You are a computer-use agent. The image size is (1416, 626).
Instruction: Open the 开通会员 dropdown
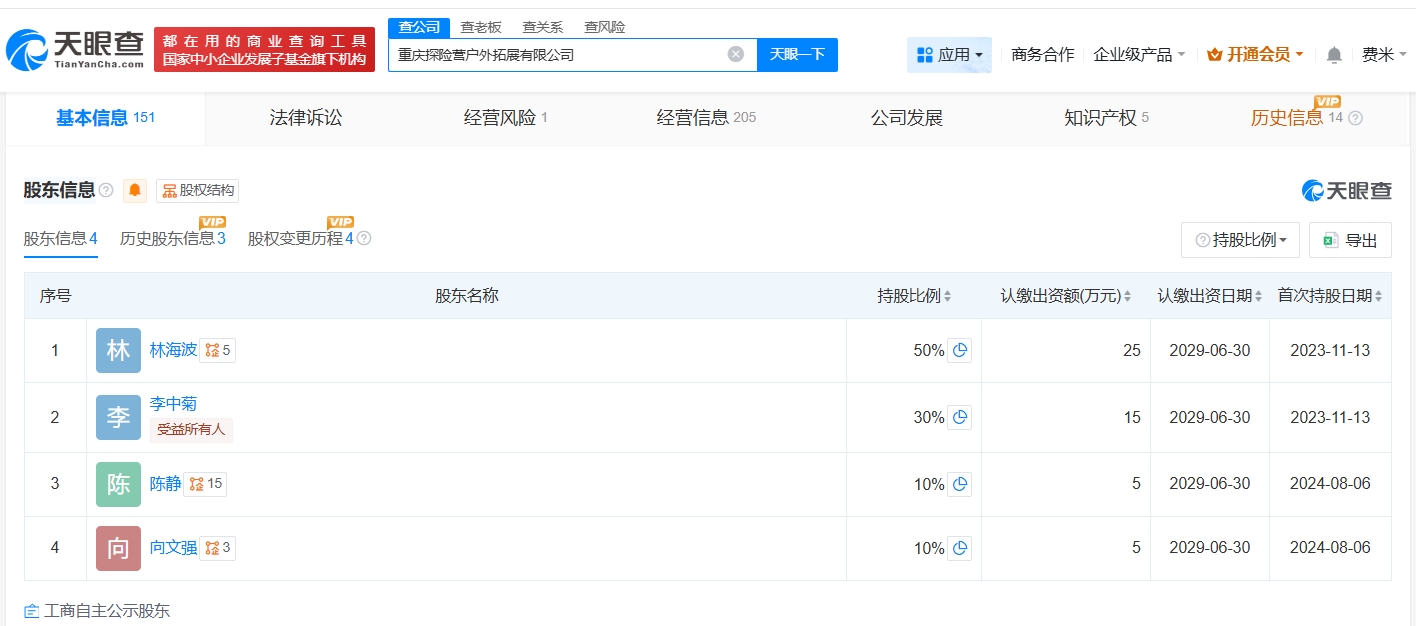[x=1255, y=55]
